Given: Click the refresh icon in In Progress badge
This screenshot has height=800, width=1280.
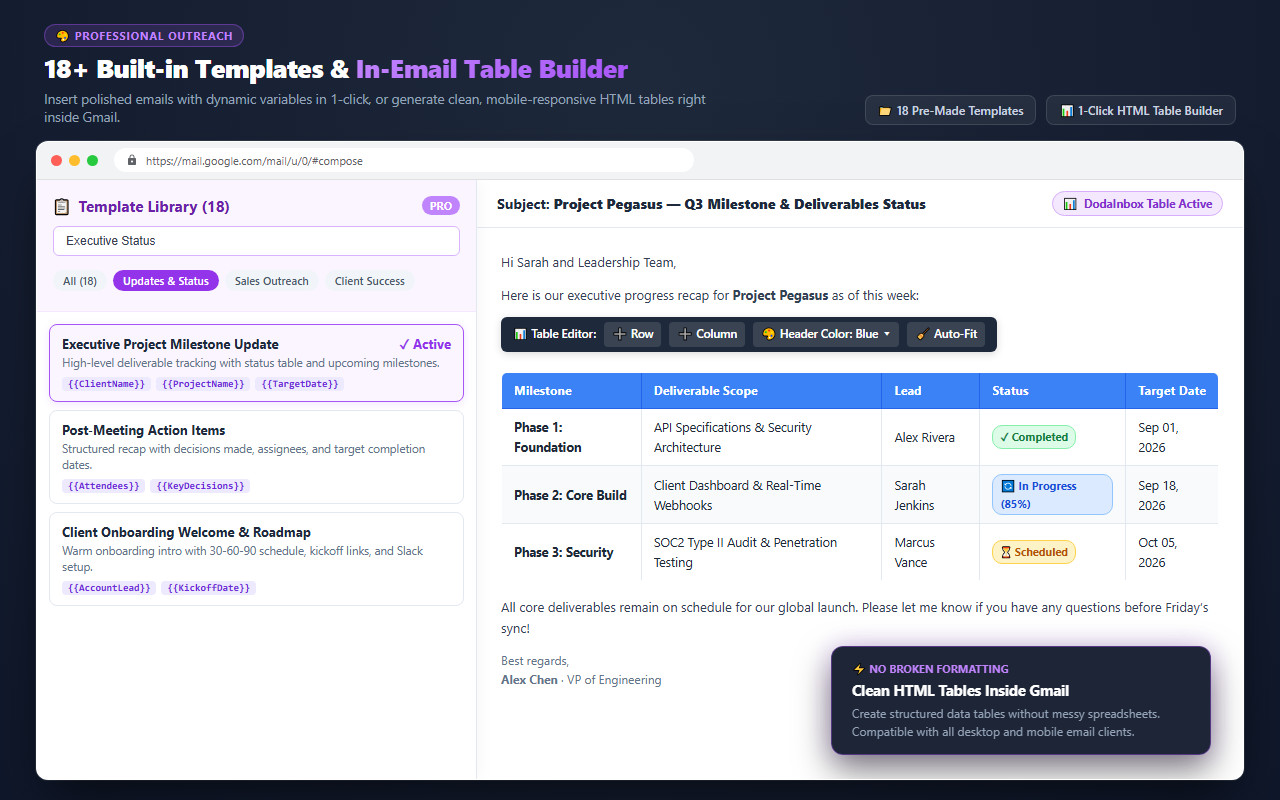Looking at the screenshot, I should 1008,486.
